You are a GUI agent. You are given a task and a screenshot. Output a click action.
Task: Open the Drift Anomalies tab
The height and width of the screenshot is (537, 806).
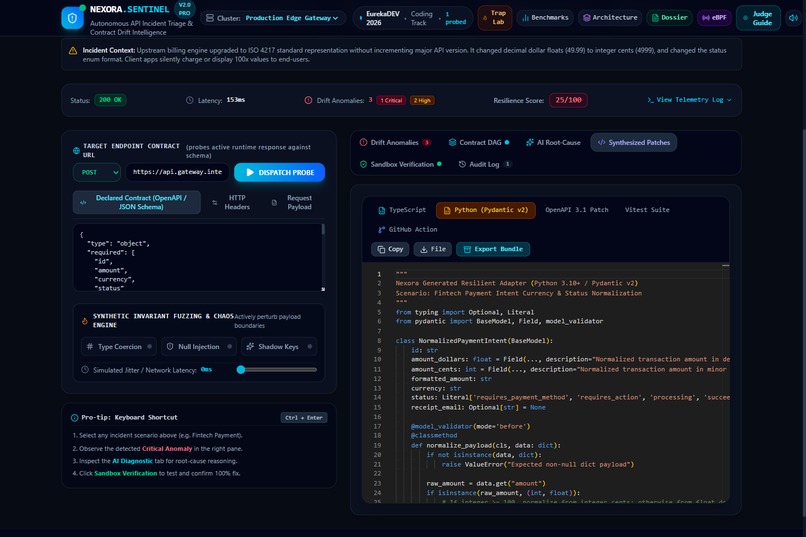coord(395,142)
